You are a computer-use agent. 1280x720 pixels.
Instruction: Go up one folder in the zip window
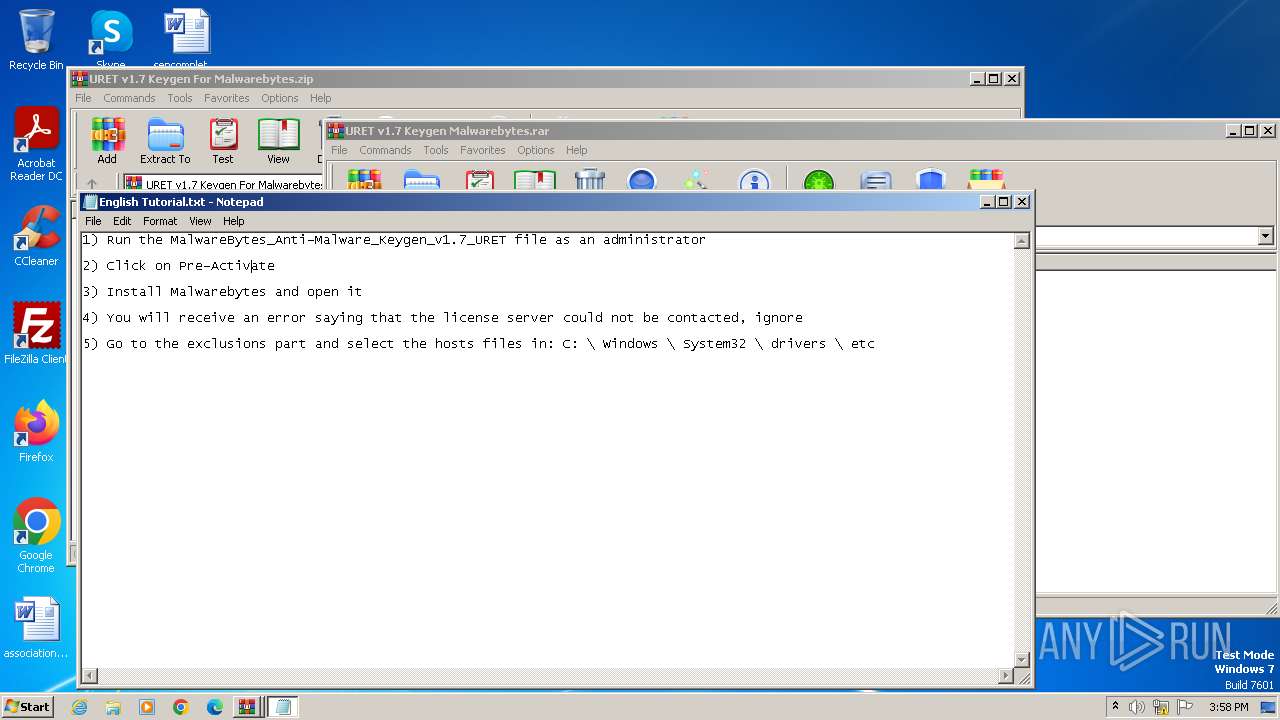tap(92, 184)
